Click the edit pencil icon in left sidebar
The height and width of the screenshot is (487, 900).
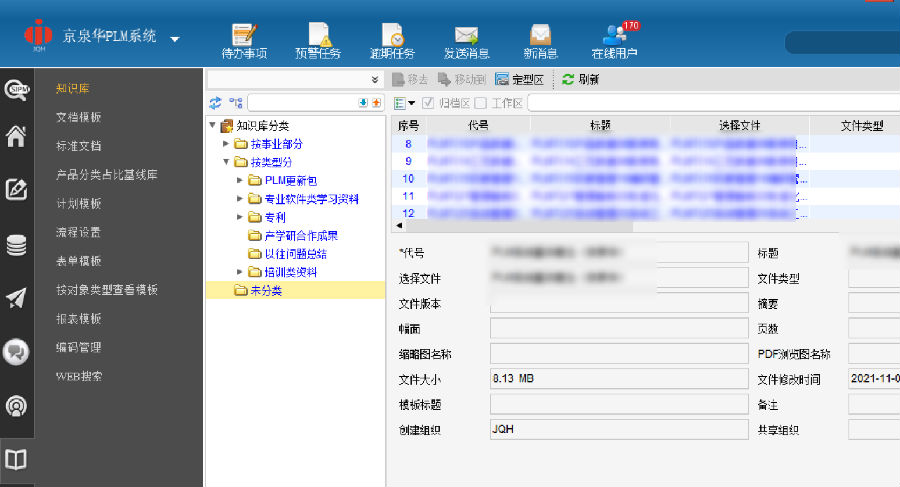coord(16,189)
